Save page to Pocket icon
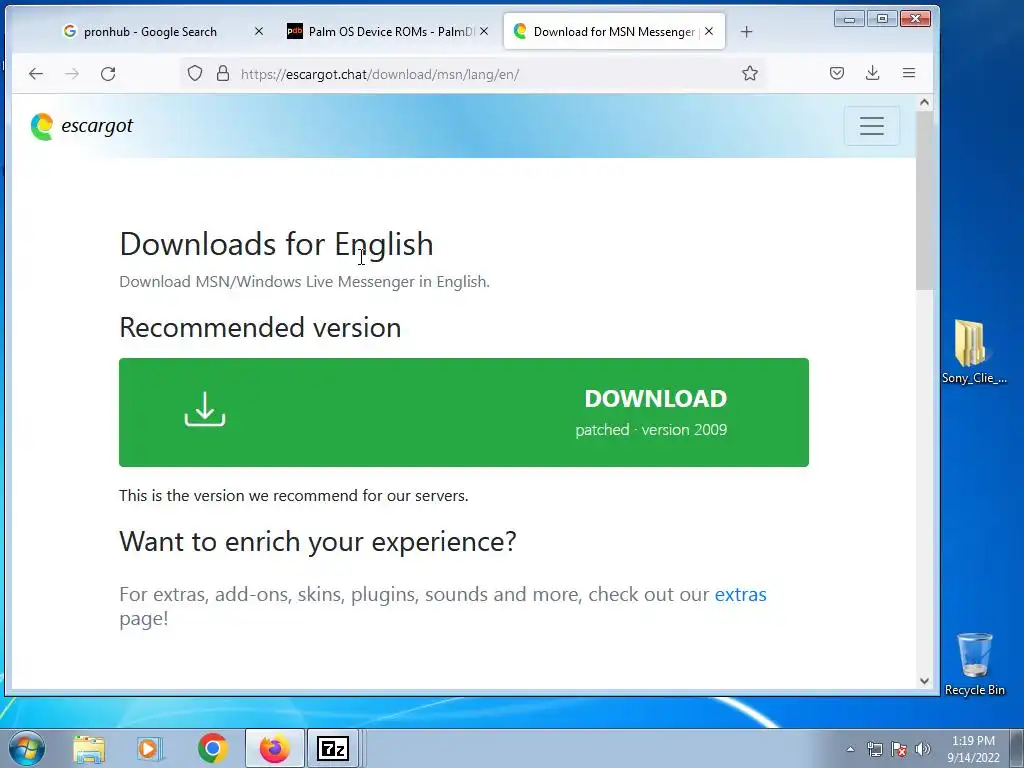This screenshot has width=1024, height=768. pos(837,73)
